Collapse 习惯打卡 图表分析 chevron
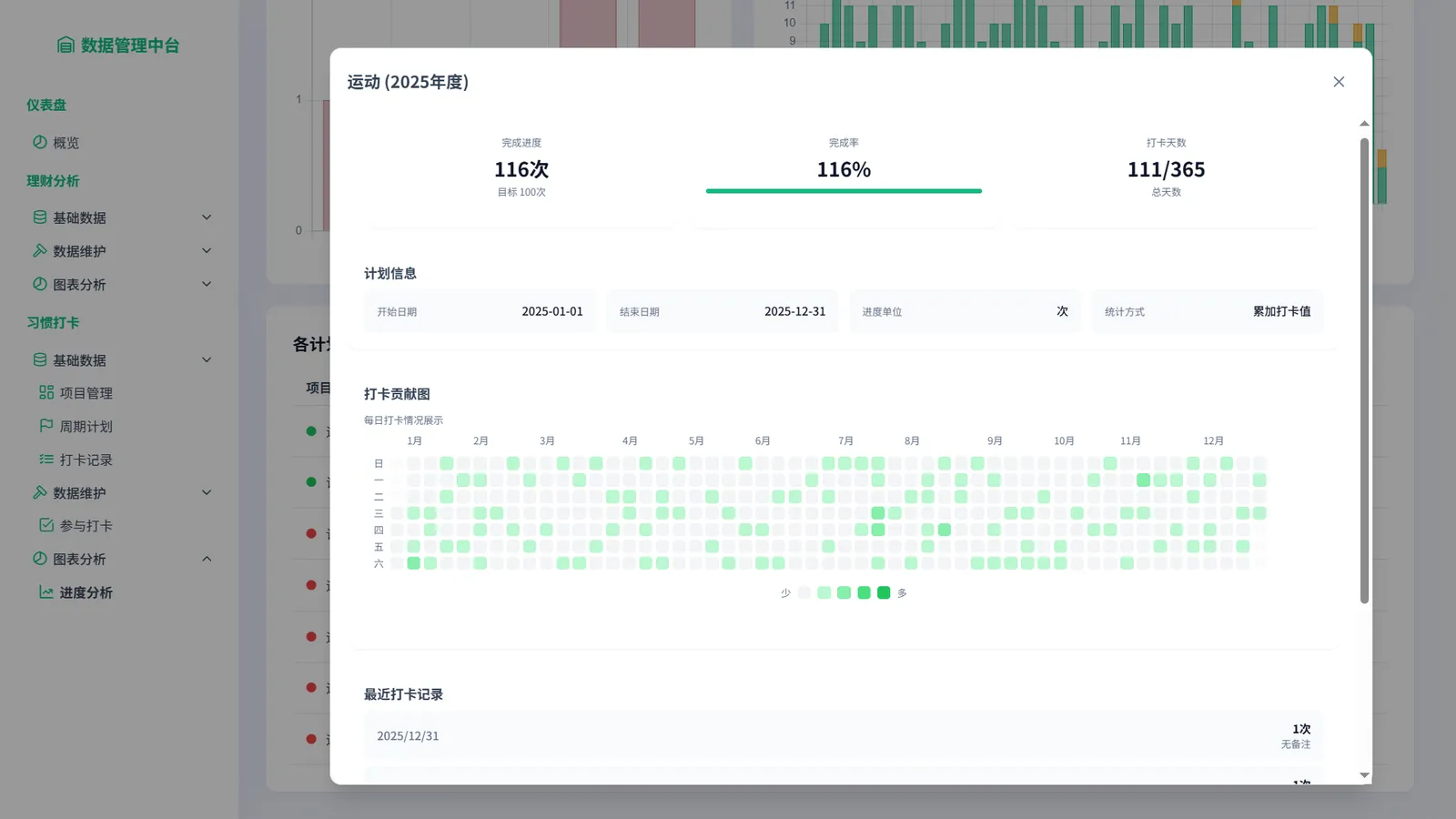The height and width of the screenshot is (819, 1456). [207, 559]
